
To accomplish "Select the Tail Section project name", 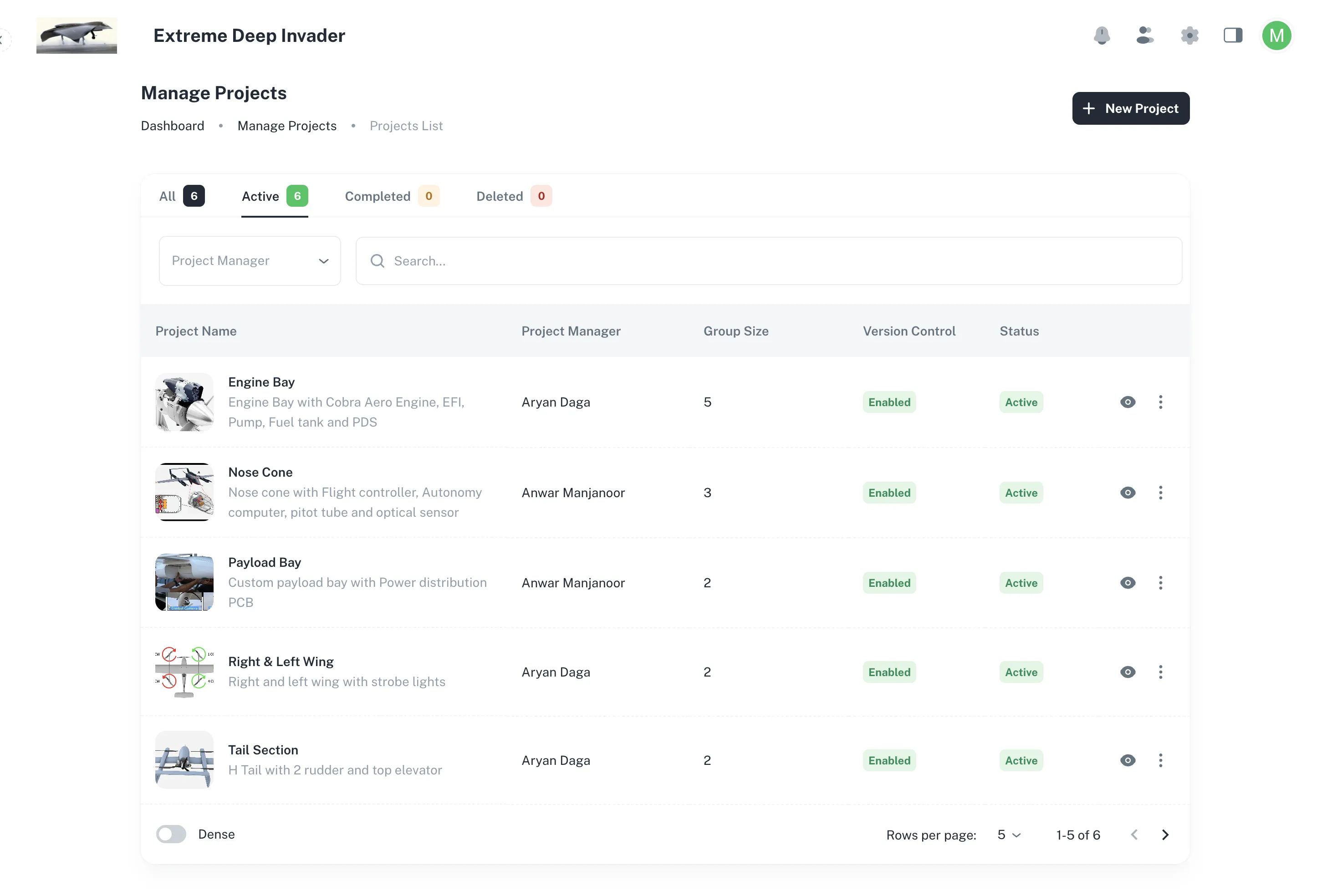I will point(263,750).
